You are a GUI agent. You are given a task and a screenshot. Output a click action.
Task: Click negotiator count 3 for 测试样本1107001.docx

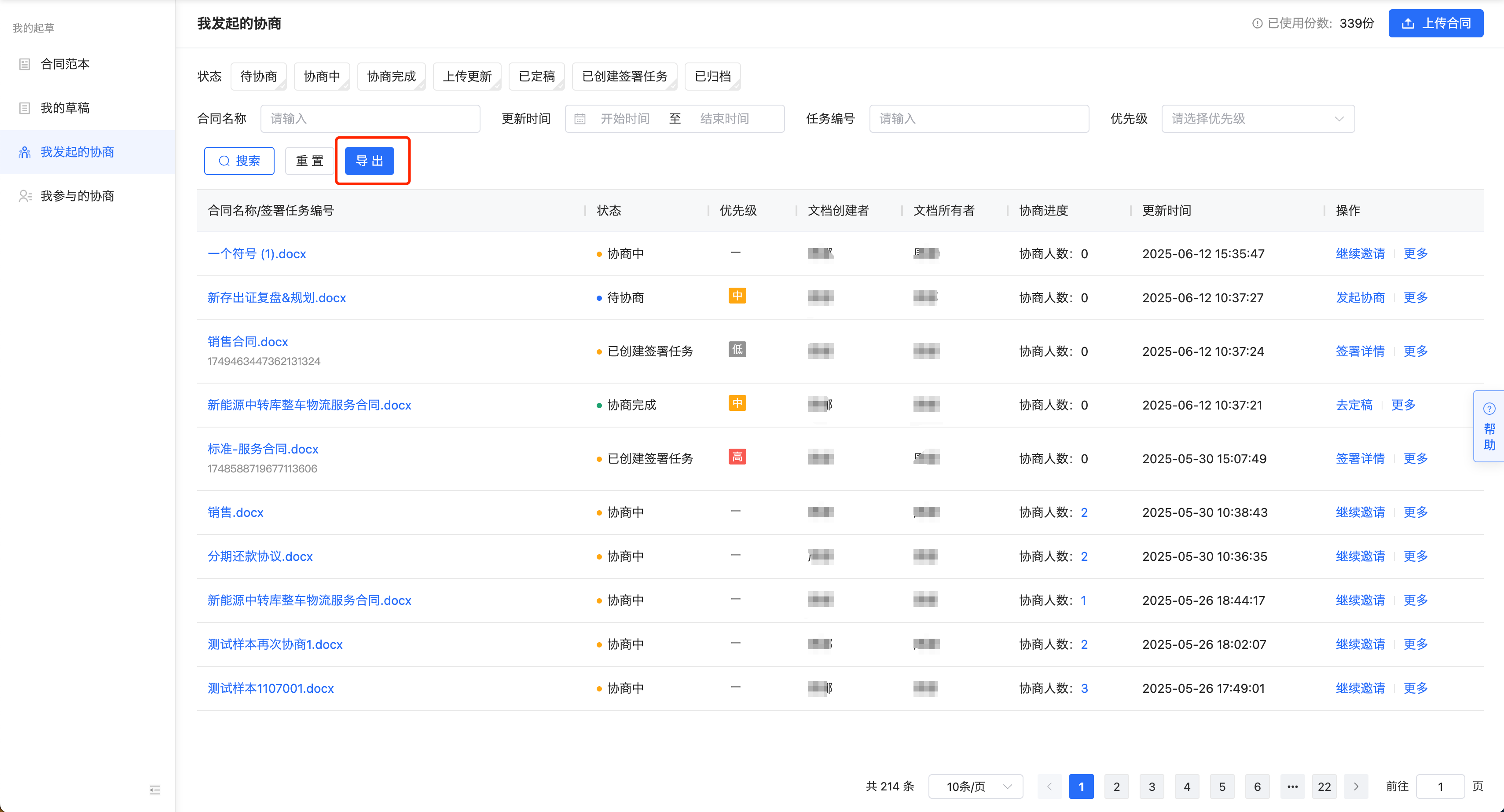[1084, 688]
